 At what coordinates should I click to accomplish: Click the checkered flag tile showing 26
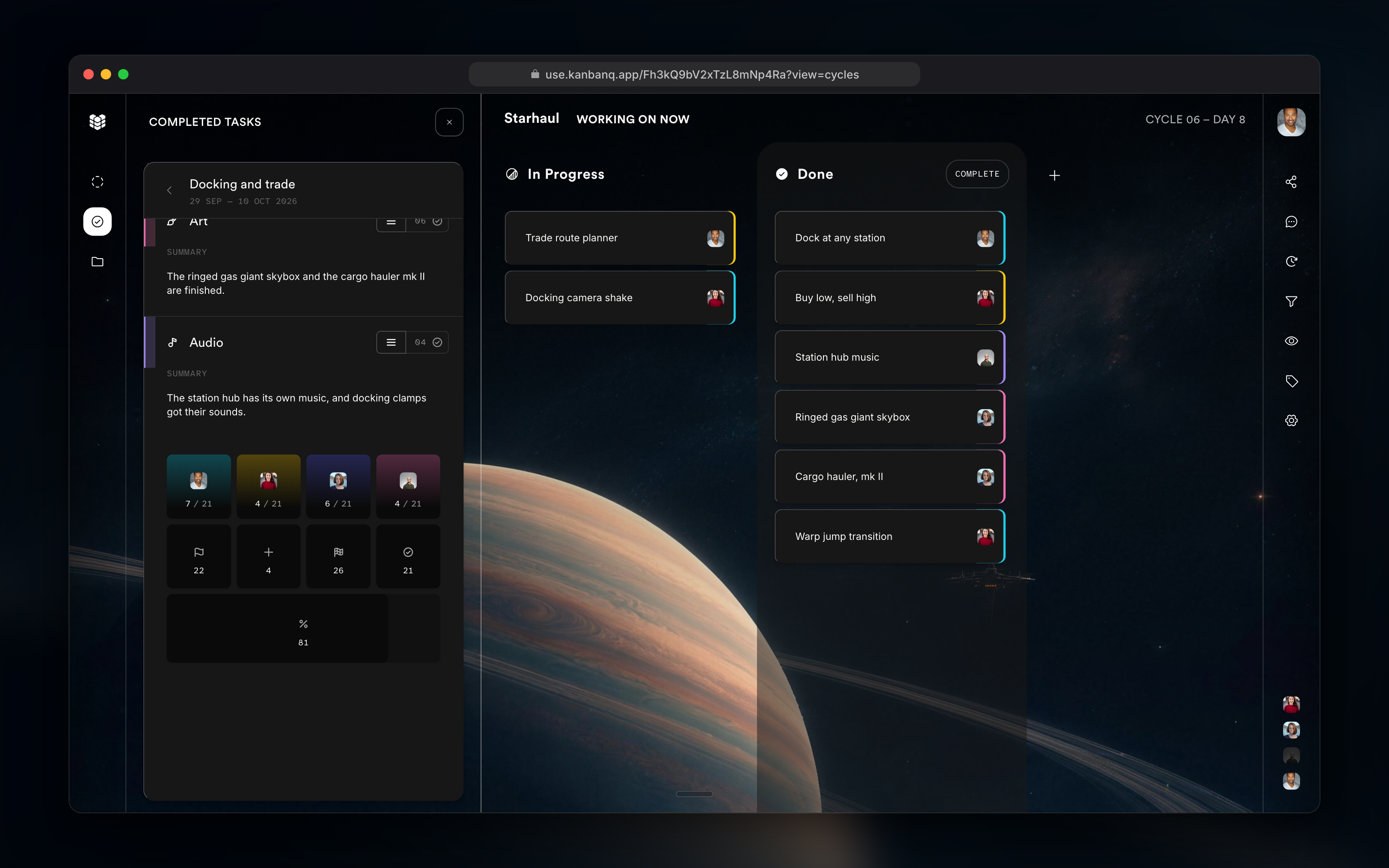click(x=338, y=557)
